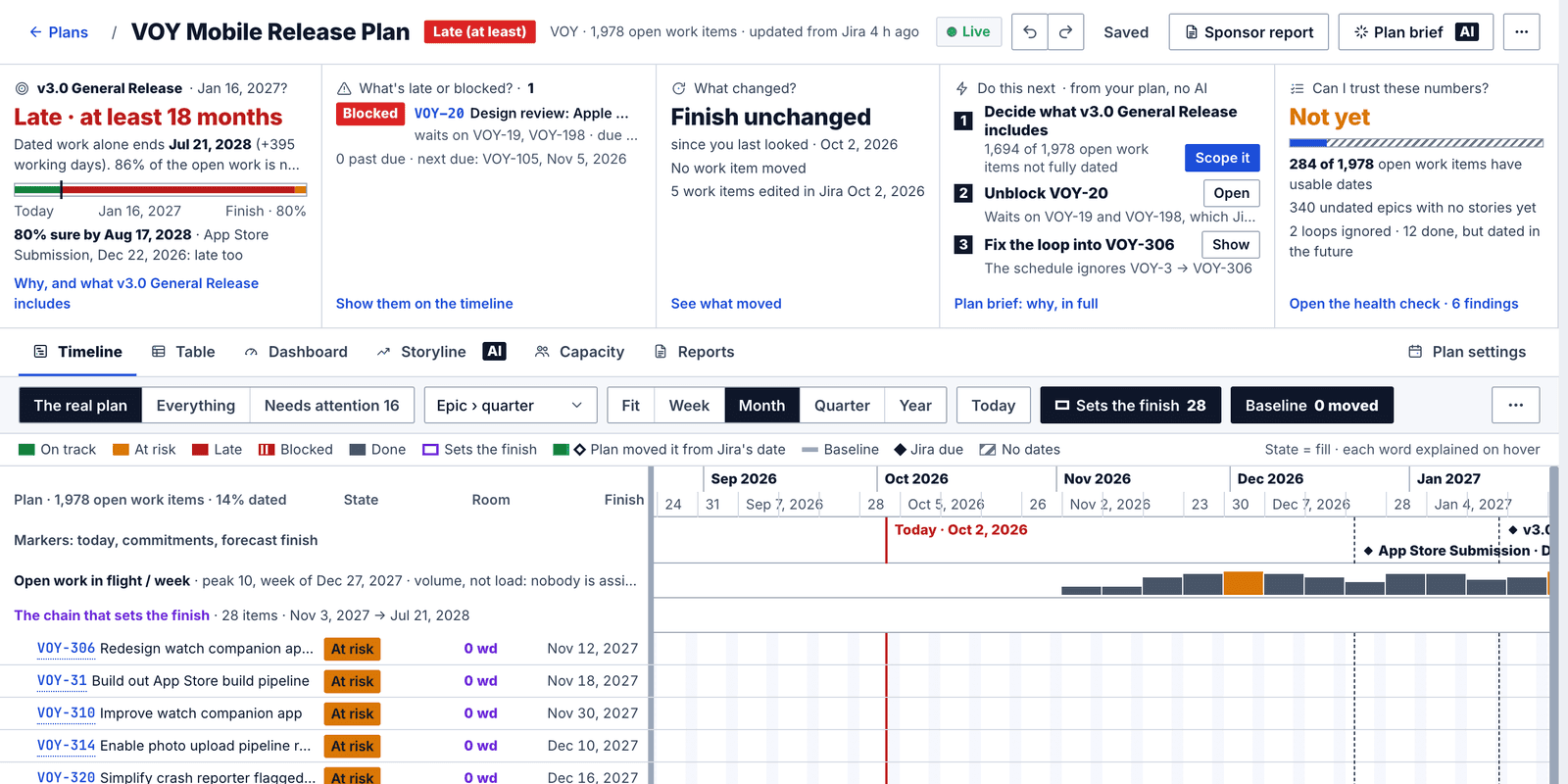Open the top-bar more options ellipsis
1568x784 pixels.
(1521, 32)
